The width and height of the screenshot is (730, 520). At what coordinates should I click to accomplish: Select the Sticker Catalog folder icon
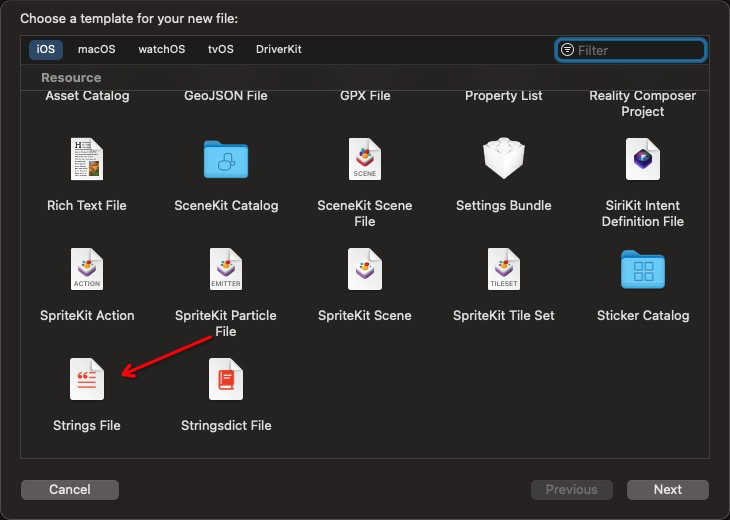642,269
